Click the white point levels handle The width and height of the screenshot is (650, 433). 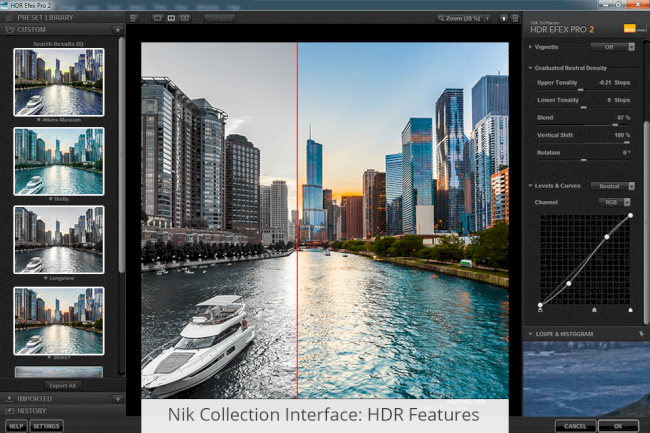pyautogui.click(x=631, y=310)
